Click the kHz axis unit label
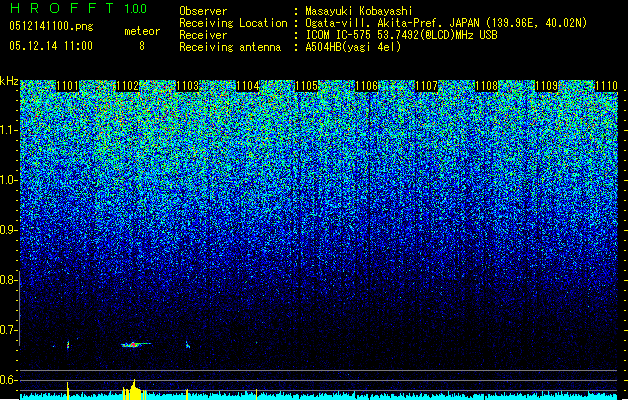Screen dimensions: 629x400 pos(9,81)
